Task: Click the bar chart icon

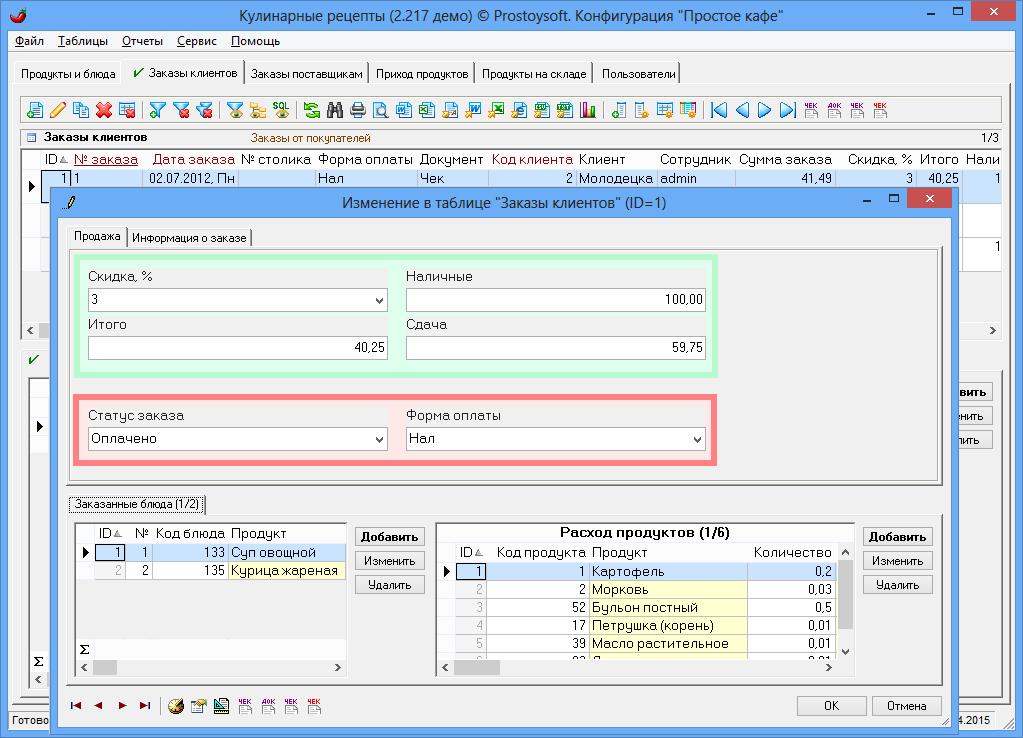Action: 588,110
